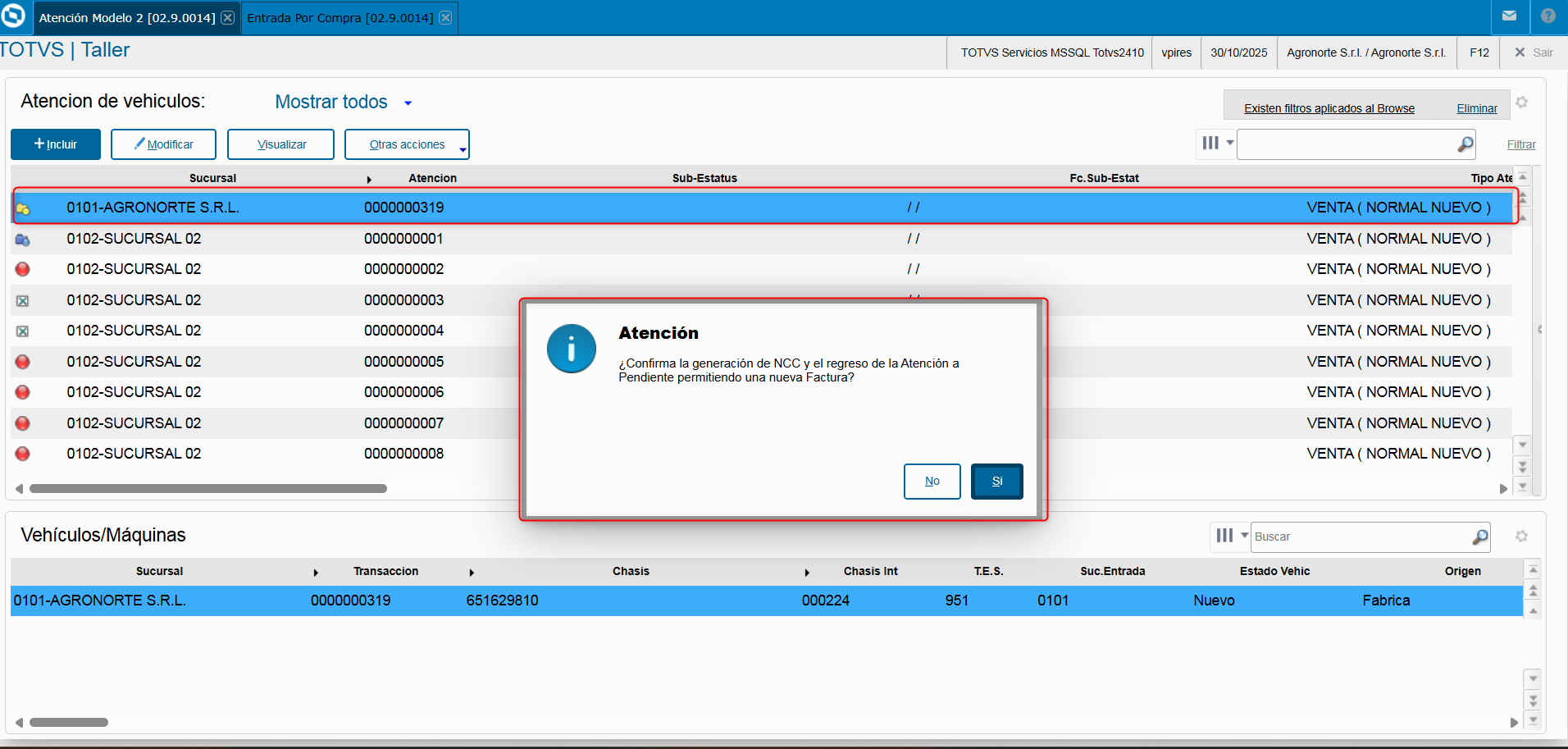1568x749 pixels.
Task: Open the column selector icon beside Buscar field
Action: tap(1224, 536)
